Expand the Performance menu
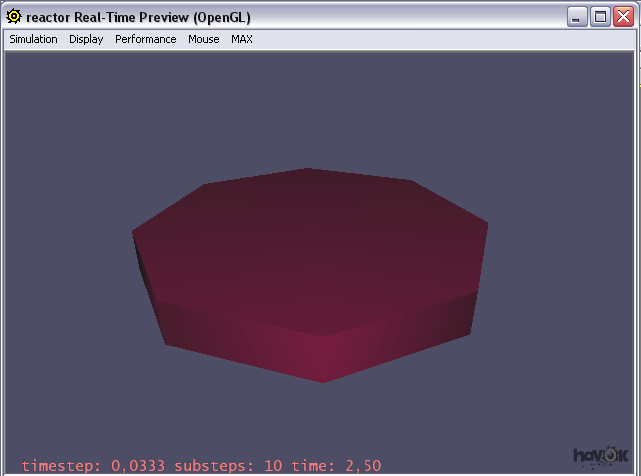 145,39
